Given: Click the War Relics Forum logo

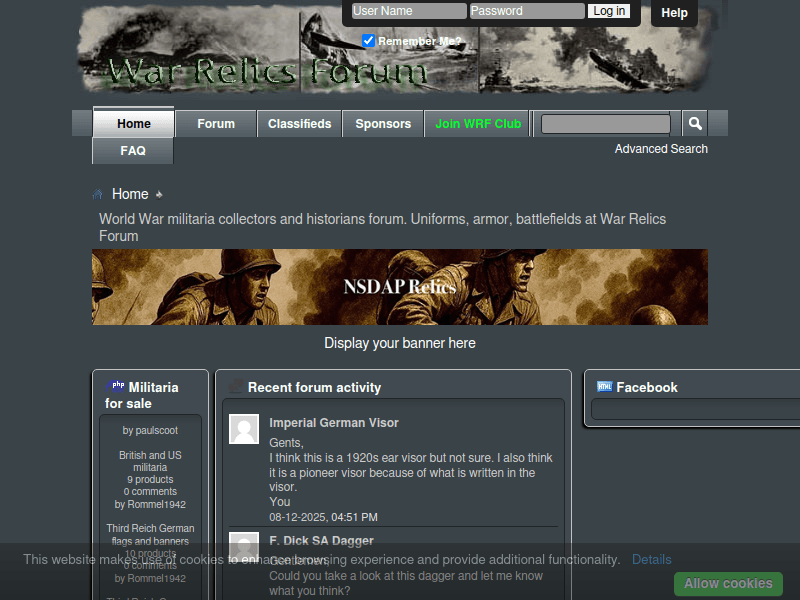Looking at the screenshot, I should pos(268,70).
